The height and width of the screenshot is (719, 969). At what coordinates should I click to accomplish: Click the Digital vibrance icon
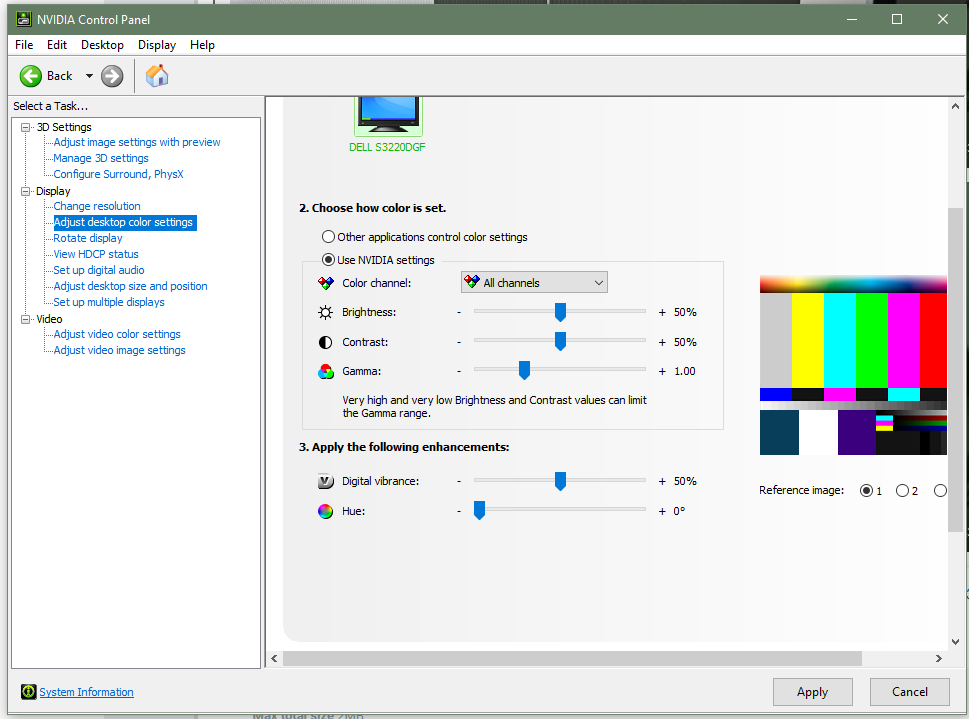325,481
